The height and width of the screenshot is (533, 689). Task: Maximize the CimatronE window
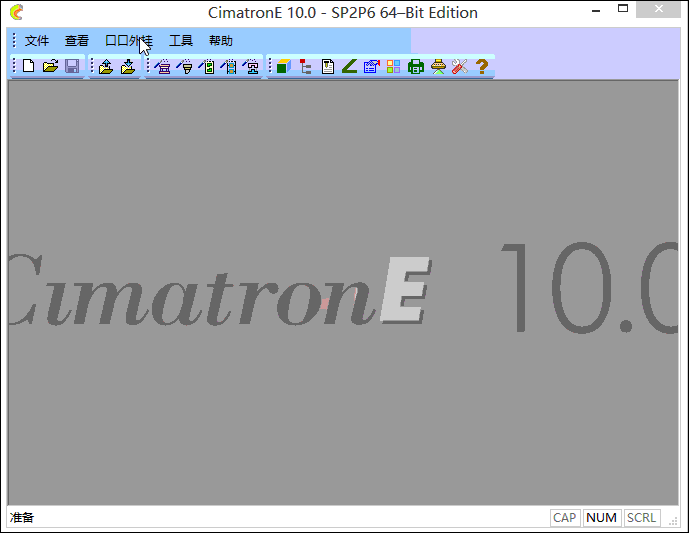[623, 9]
